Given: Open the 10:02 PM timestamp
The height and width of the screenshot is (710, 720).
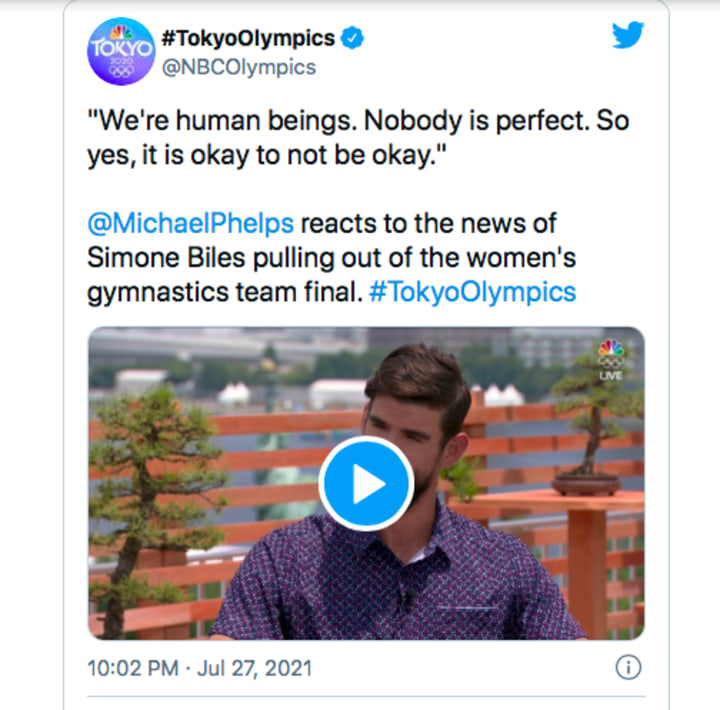Looking at the screenshot, I should coord(134,668).
